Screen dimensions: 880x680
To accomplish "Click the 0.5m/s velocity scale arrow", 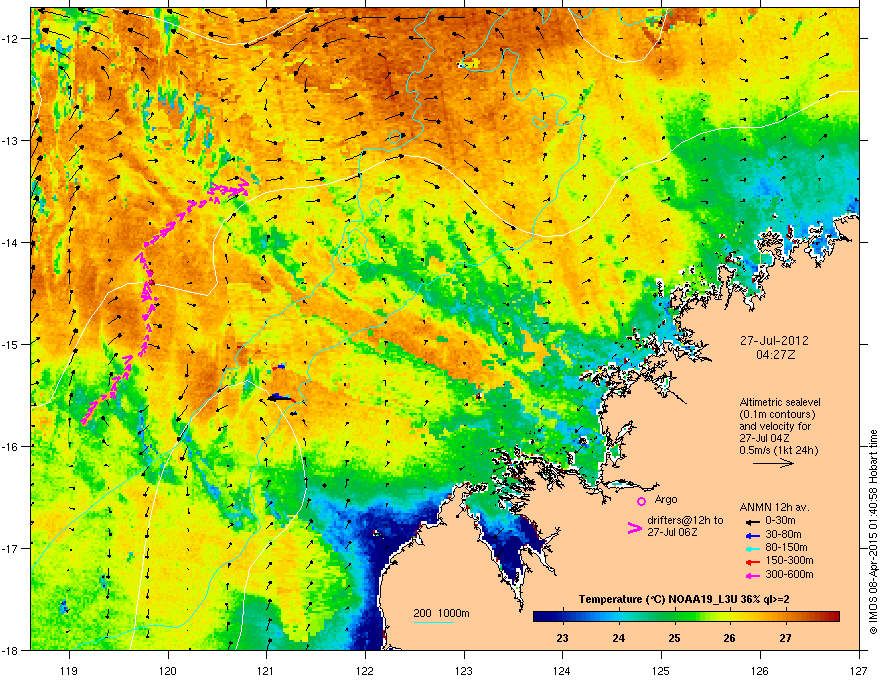I will tap(773, 463).
